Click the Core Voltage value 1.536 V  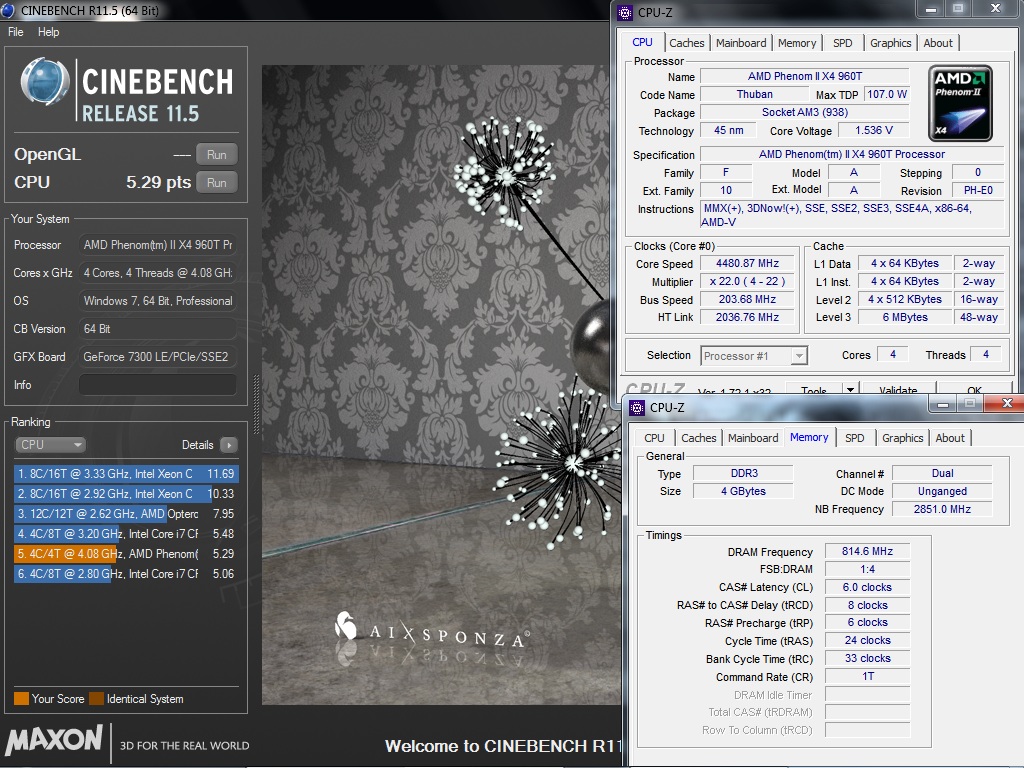[x=873, y=130]
